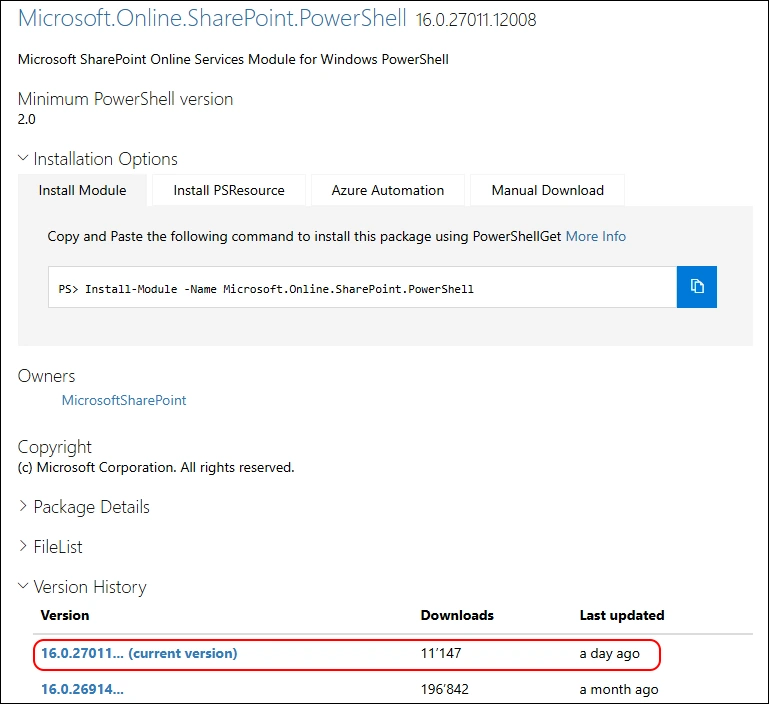Open the More Info link

point(596,236)
